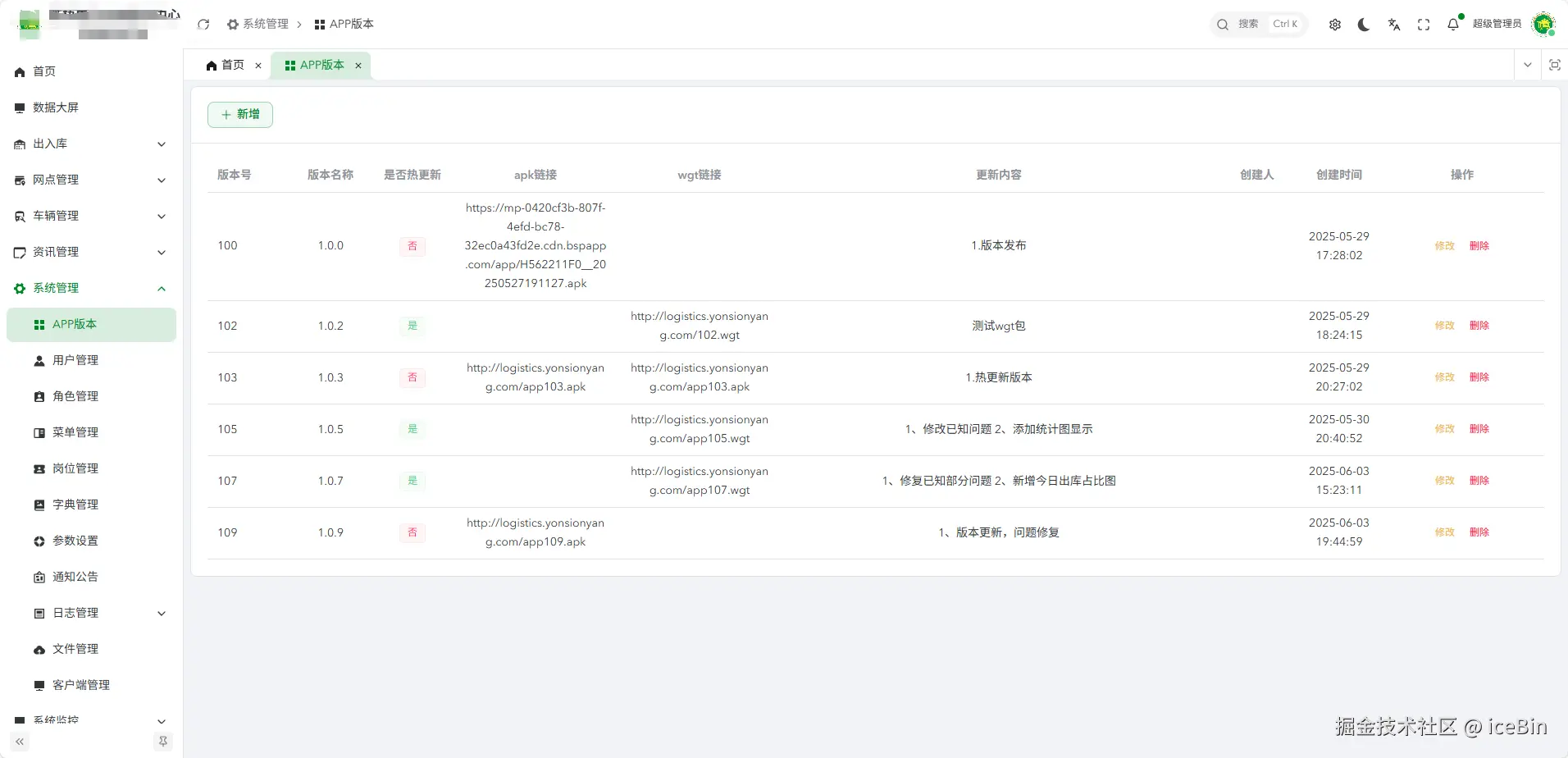Click the 1.热更新版本 cell
This screenshot has height=758, width=1568.
tap(999, 377)
